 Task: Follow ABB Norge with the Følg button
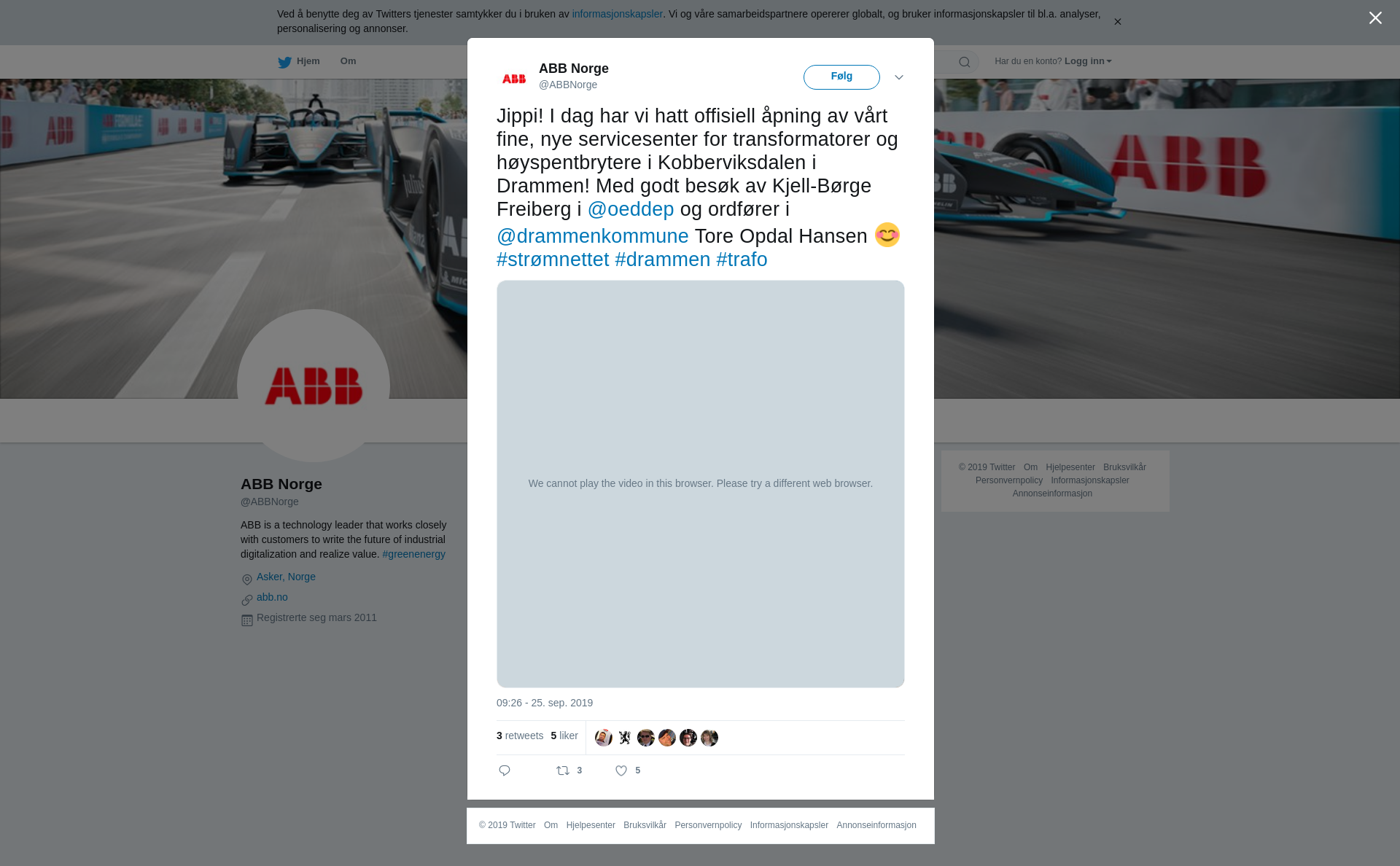click(841, 77)
